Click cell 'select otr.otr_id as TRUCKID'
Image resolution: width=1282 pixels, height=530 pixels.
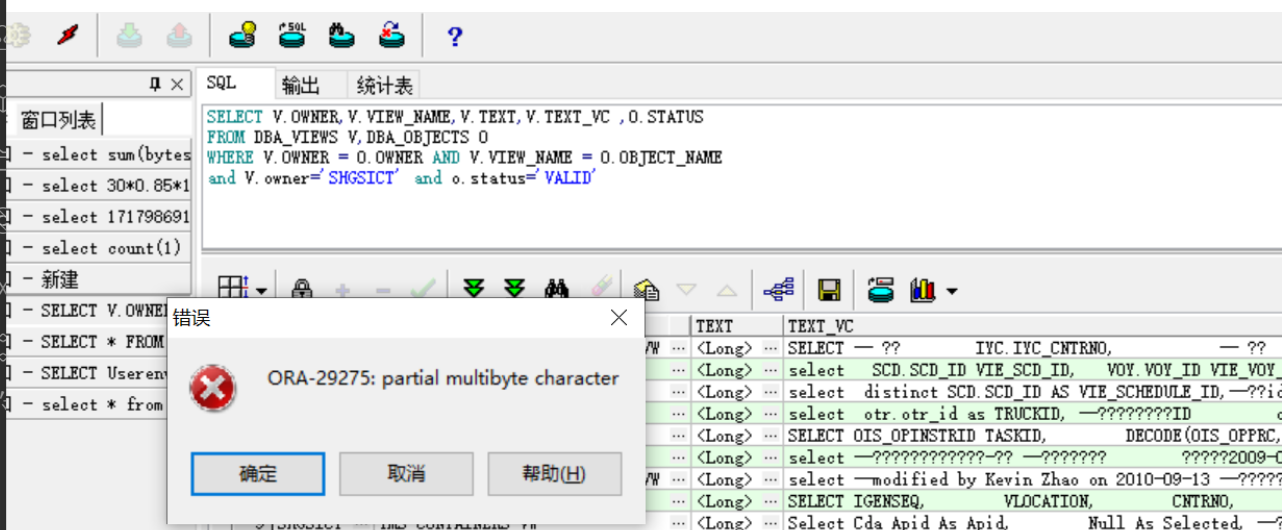1033,414
